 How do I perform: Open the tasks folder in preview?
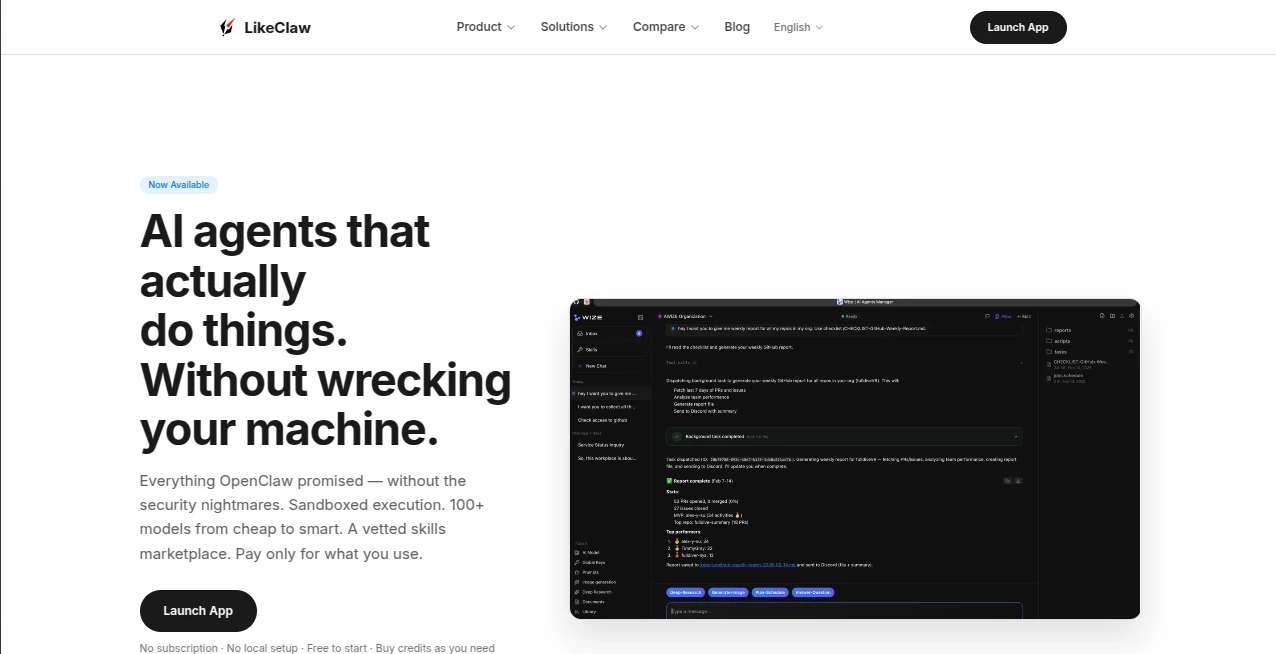[1090, 352]
